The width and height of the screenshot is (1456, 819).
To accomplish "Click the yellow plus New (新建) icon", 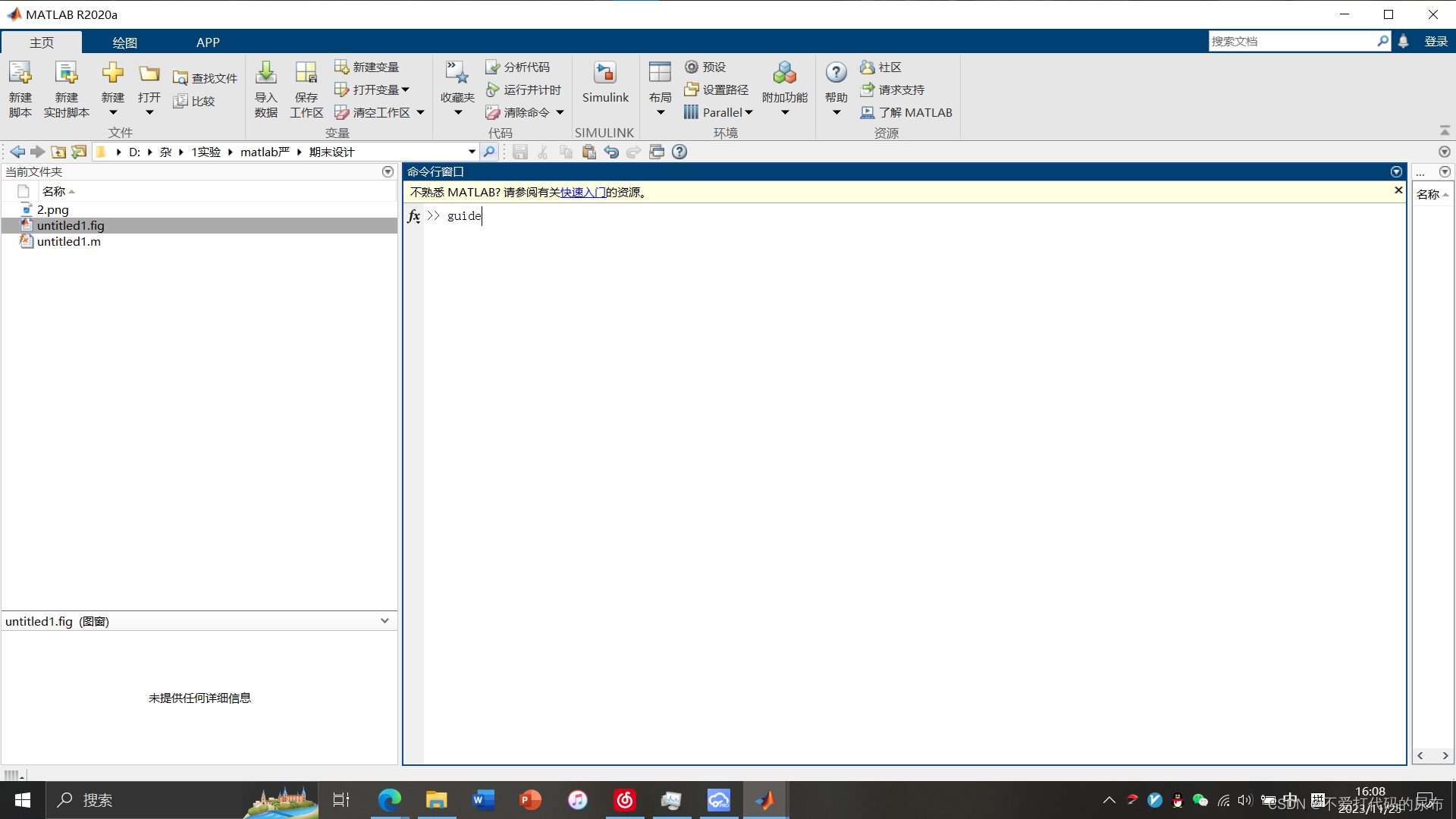I will [112, 74].
